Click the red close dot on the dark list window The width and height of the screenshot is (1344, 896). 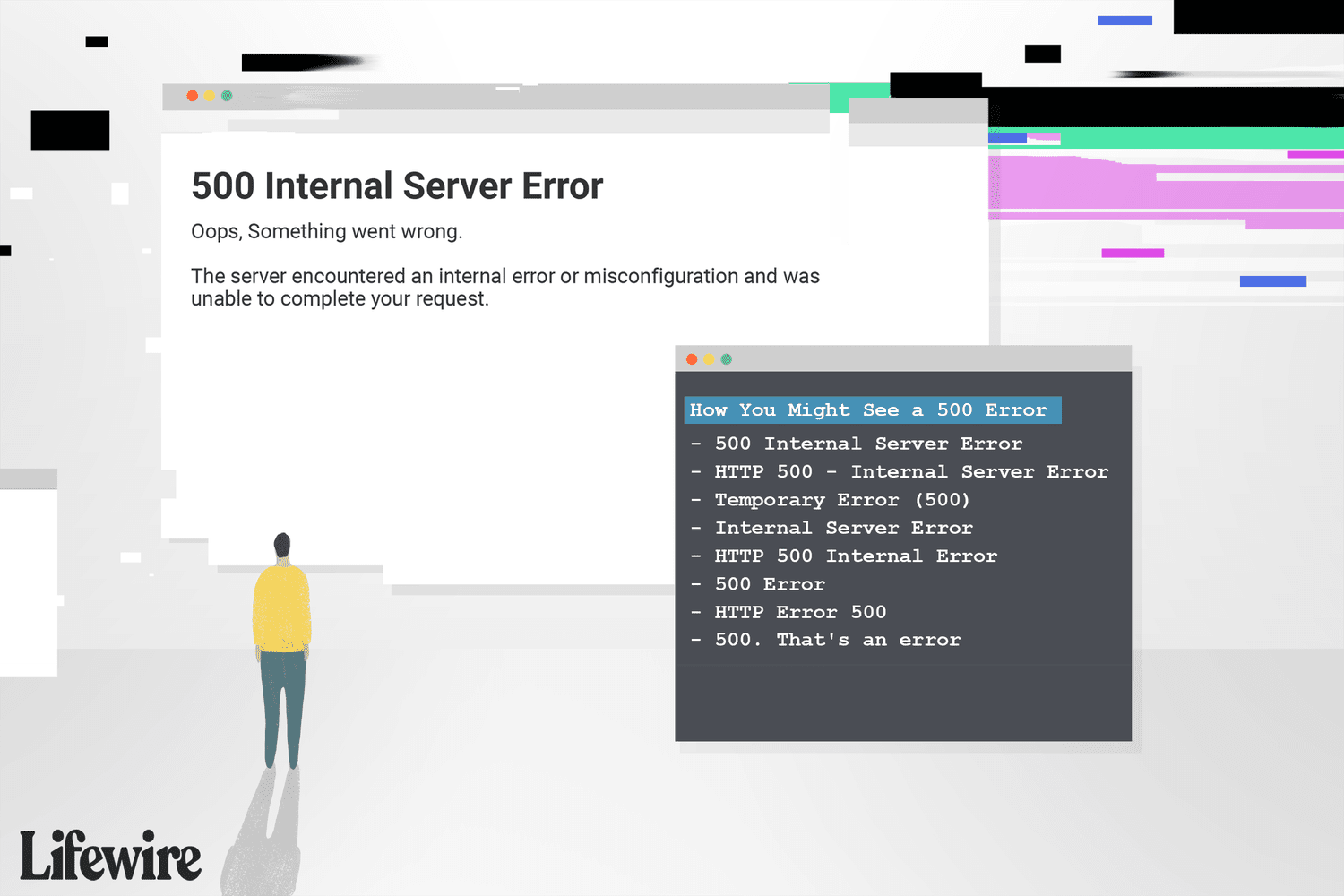click(692, 359)
